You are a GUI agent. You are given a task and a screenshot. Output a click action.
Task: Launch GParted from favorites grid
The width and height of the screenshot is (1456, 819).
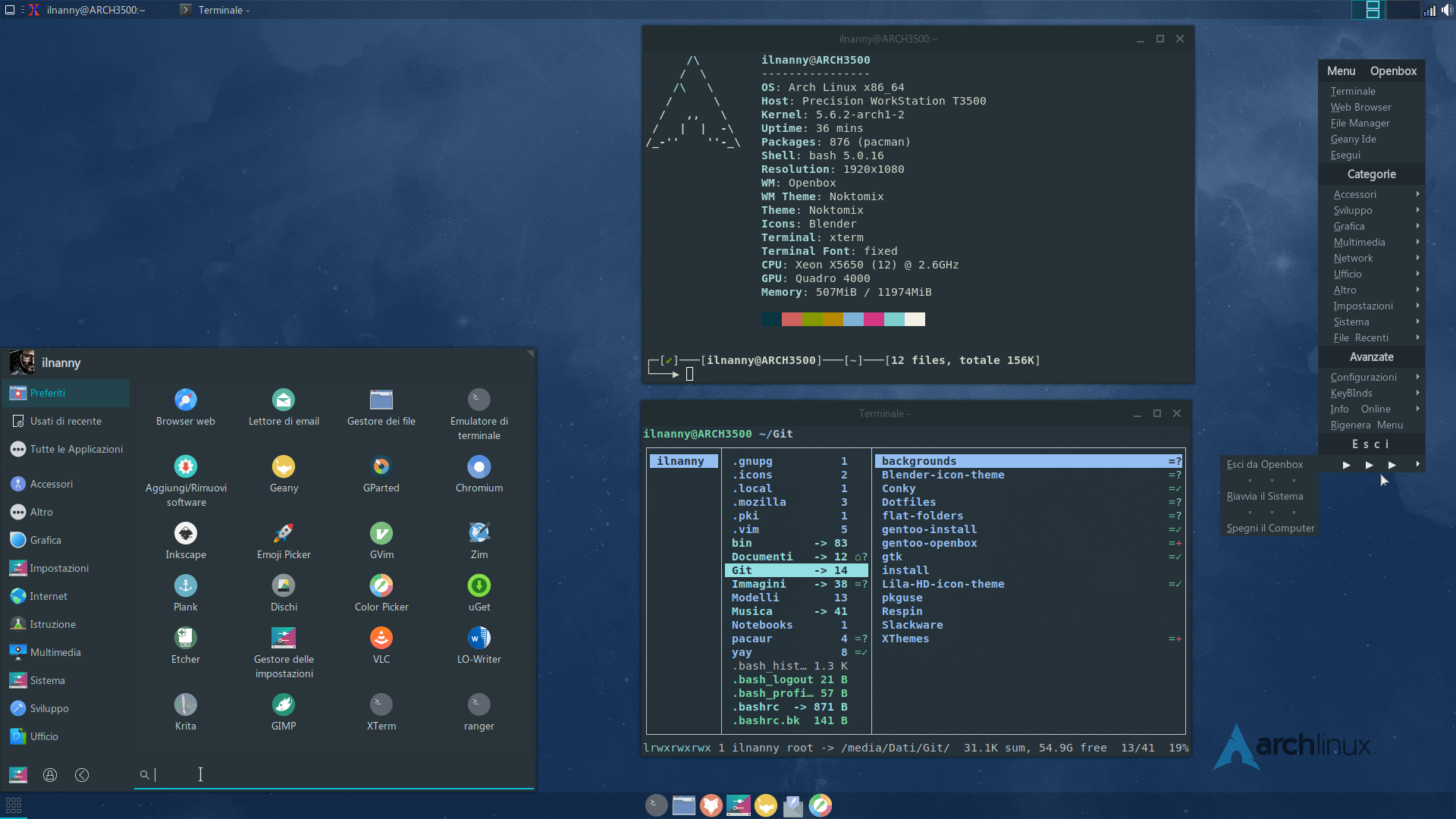(x=381, y=466)
